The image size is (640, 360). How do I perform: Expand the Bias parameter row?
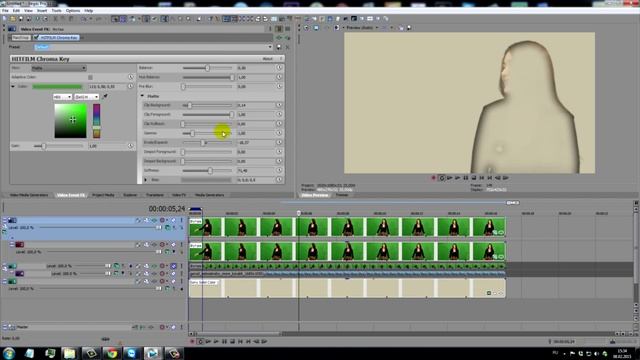point(146,180)
